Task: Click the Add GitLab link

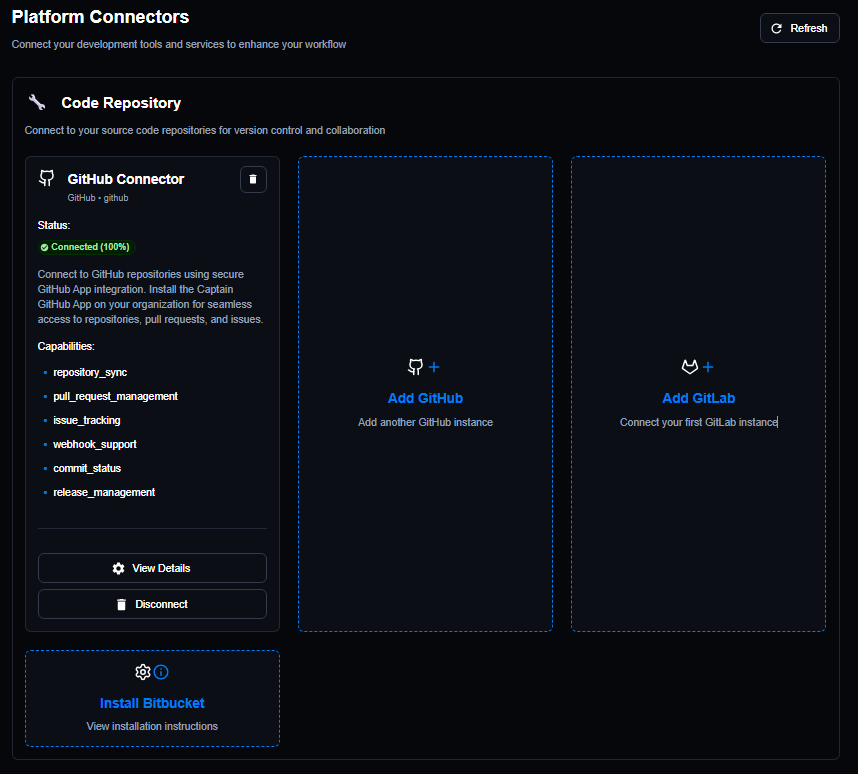Action: tap(698, 398)
